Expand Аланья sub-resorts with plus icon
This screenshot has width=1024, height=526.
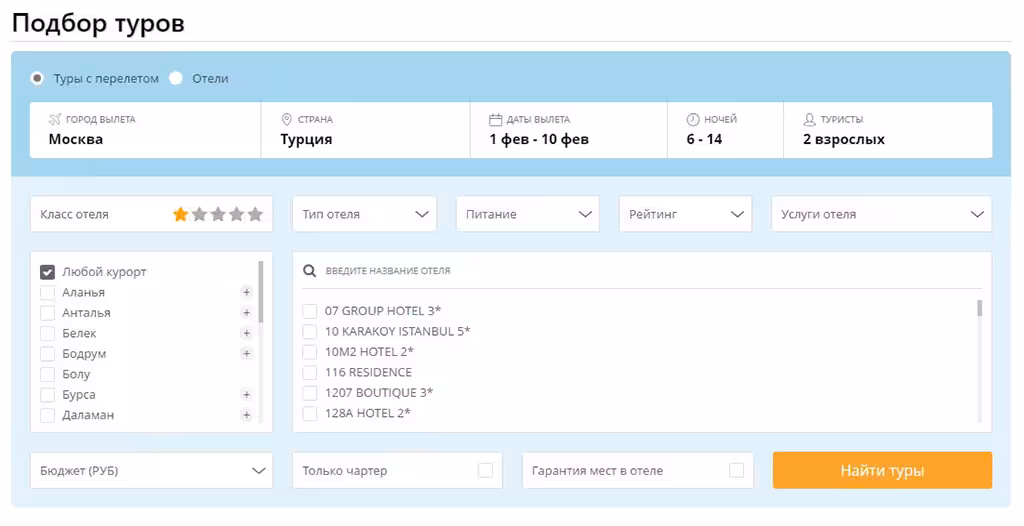(246, 292)
